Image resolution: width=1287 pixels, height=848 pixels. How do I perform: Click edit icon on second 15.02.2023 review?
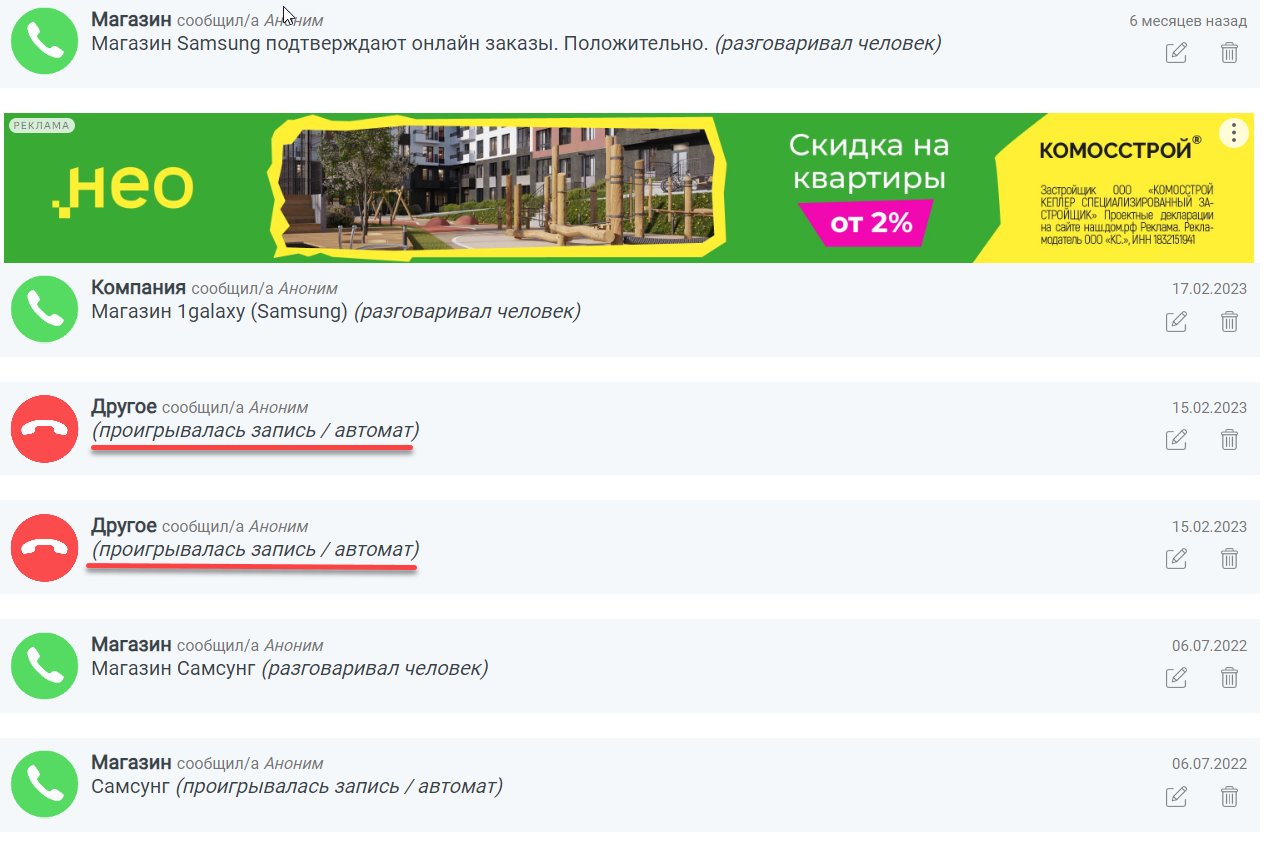(x=1177, y=559)
